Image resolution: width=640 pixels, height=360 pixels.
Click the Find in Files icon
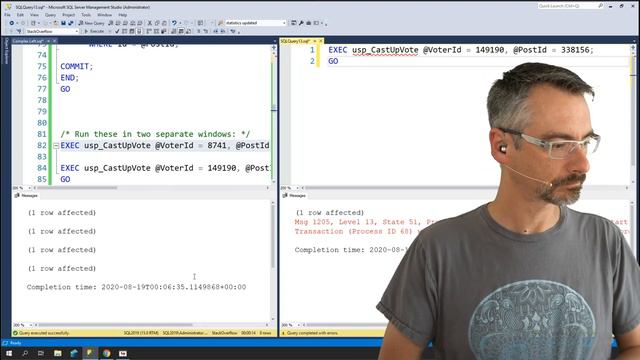coord(220,23)
